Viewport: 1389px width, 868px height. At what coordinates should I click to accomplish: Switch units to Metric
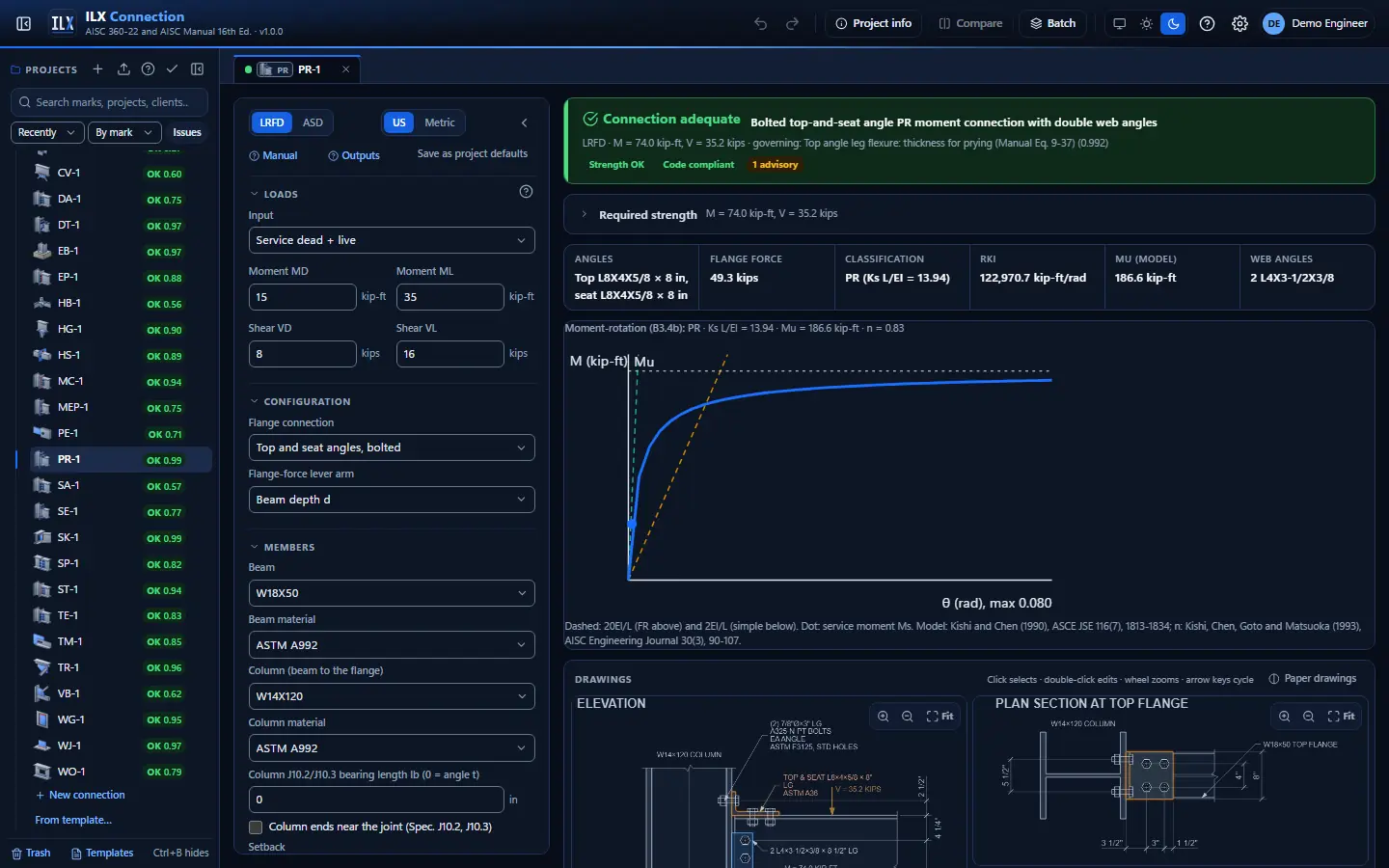coord(440,122)
